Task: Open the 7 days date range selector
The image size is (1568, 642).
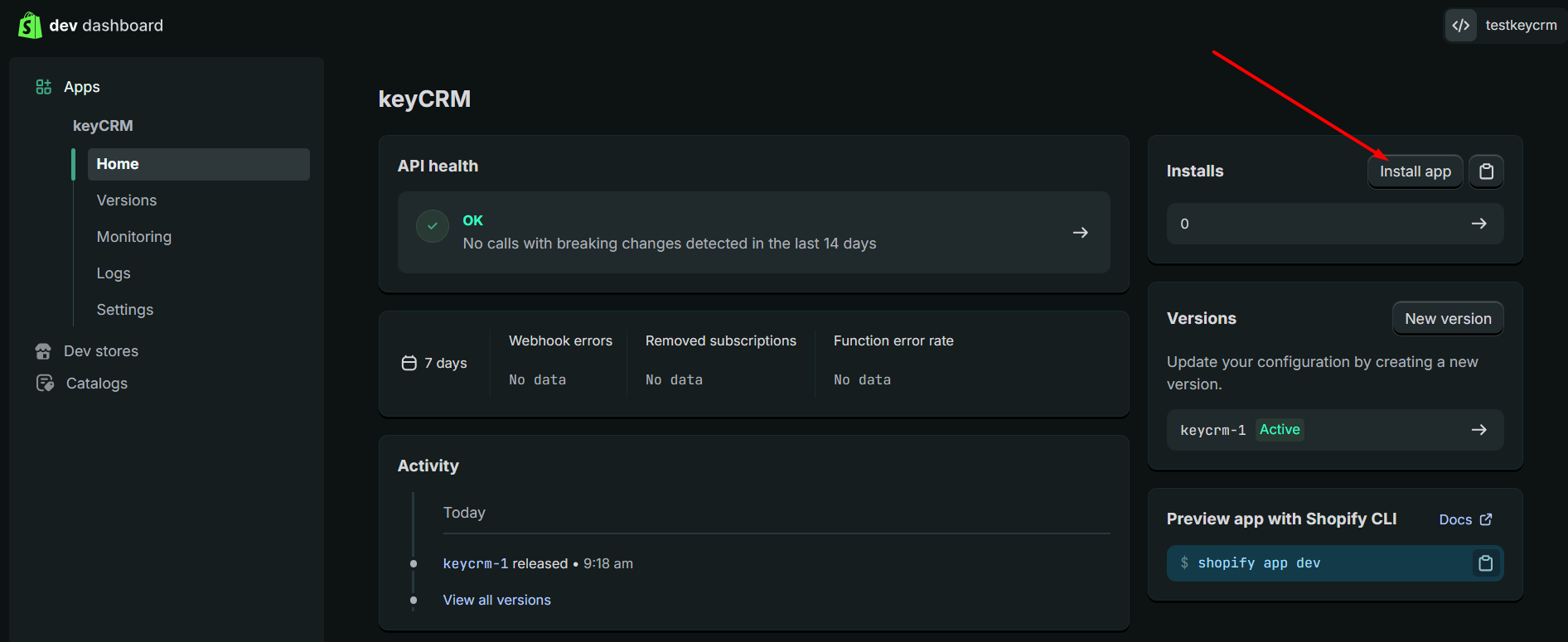Action: (x=434, y=363)
